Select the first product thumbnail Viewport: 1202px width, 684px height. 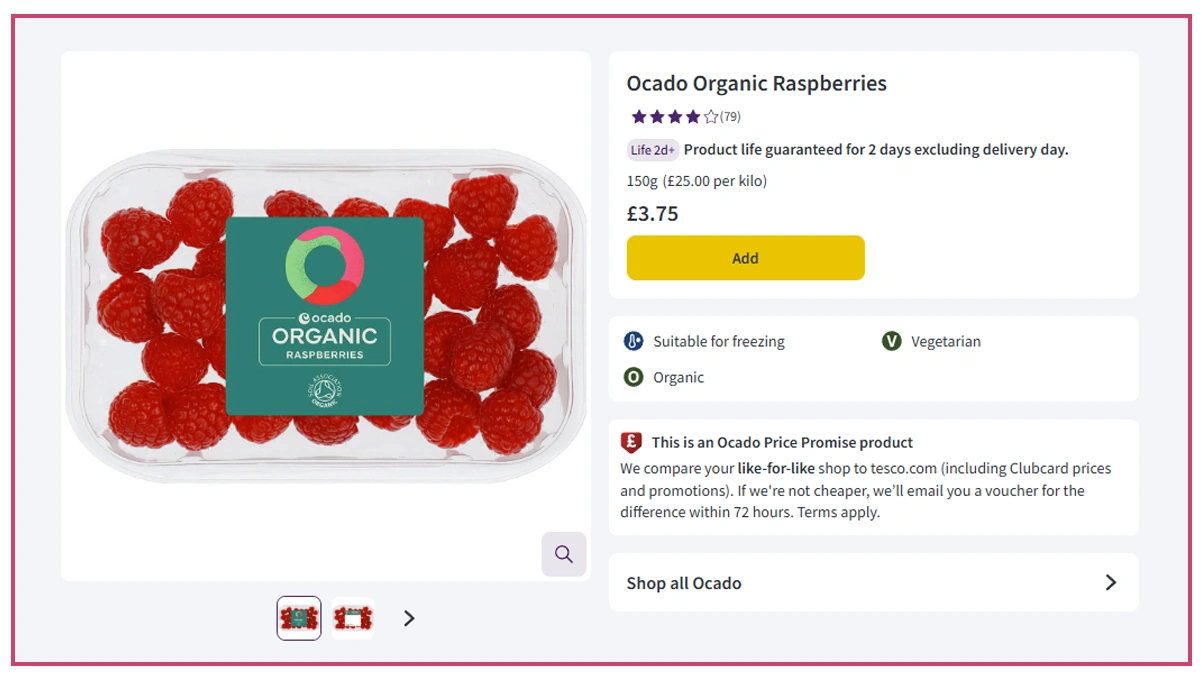coord(299,618)
